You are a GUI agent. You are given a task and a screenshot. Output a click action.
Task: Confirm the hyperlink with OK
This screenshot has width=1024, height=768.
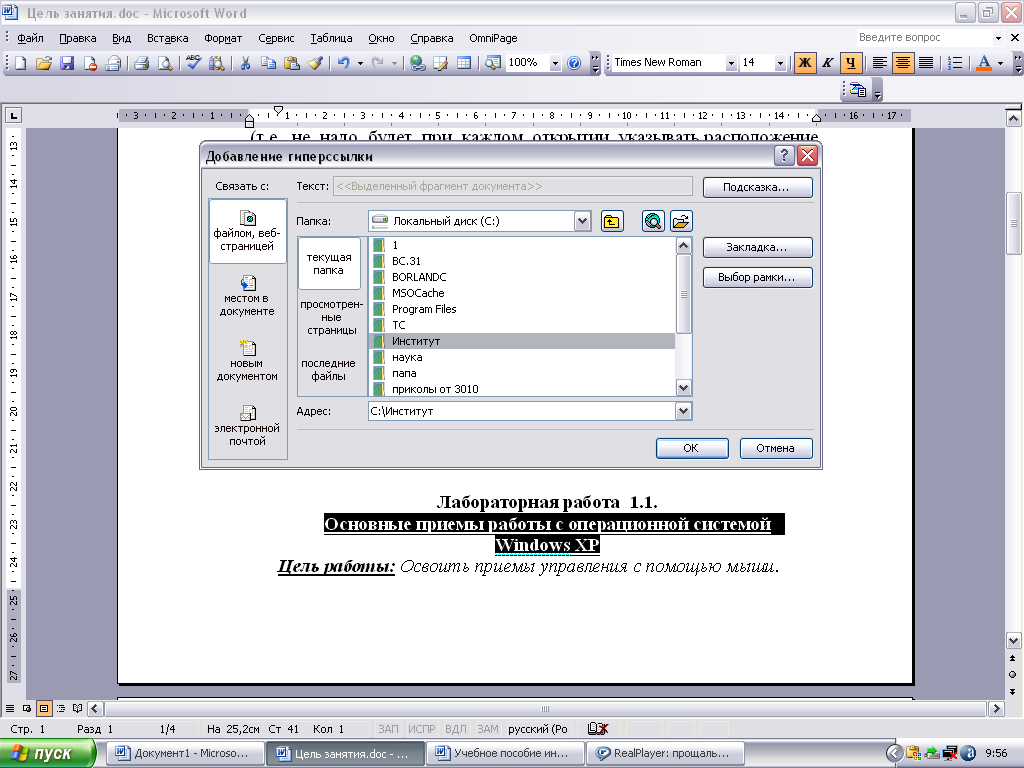pos(692,448)
